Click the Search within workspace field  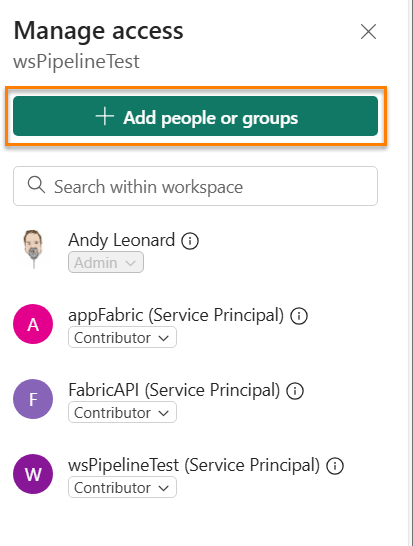click(x=195, y=186)
